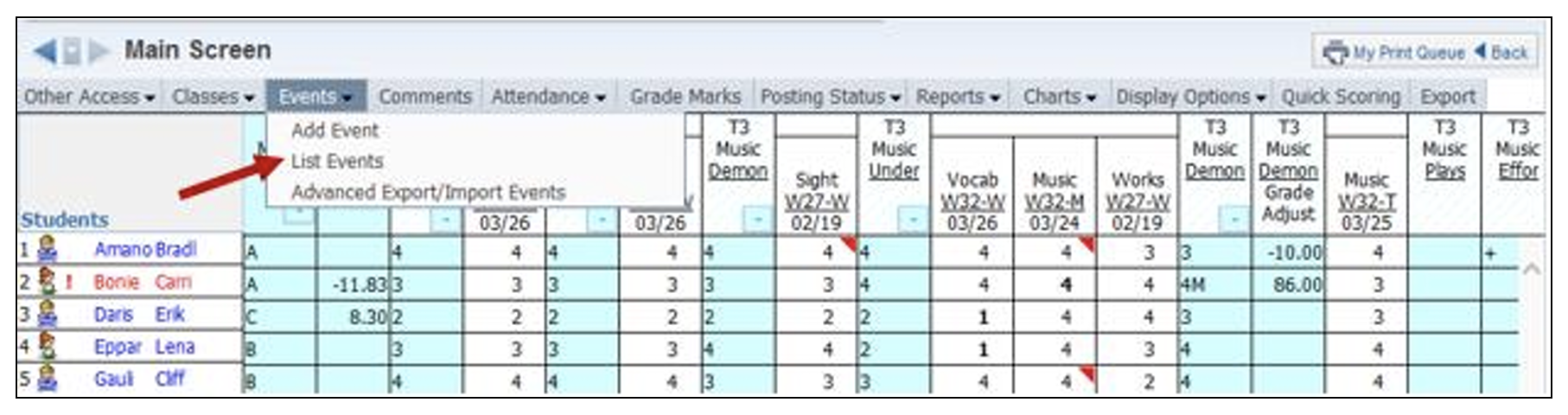Click Eppar Lena's student avatar icon
Screen dimensions: 1568x415
pyautogui.click(x=48, y=348)
